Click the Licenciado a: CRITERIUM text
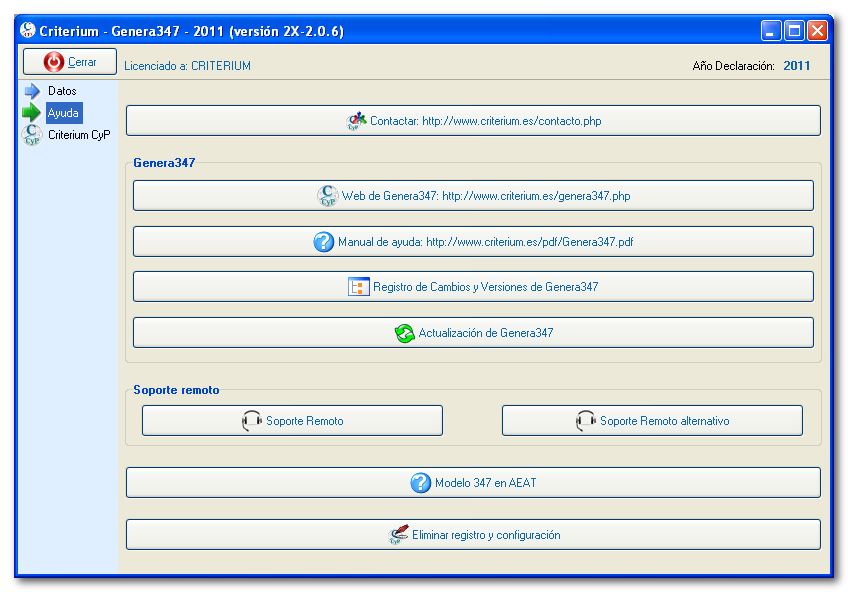 coord(187,66)
